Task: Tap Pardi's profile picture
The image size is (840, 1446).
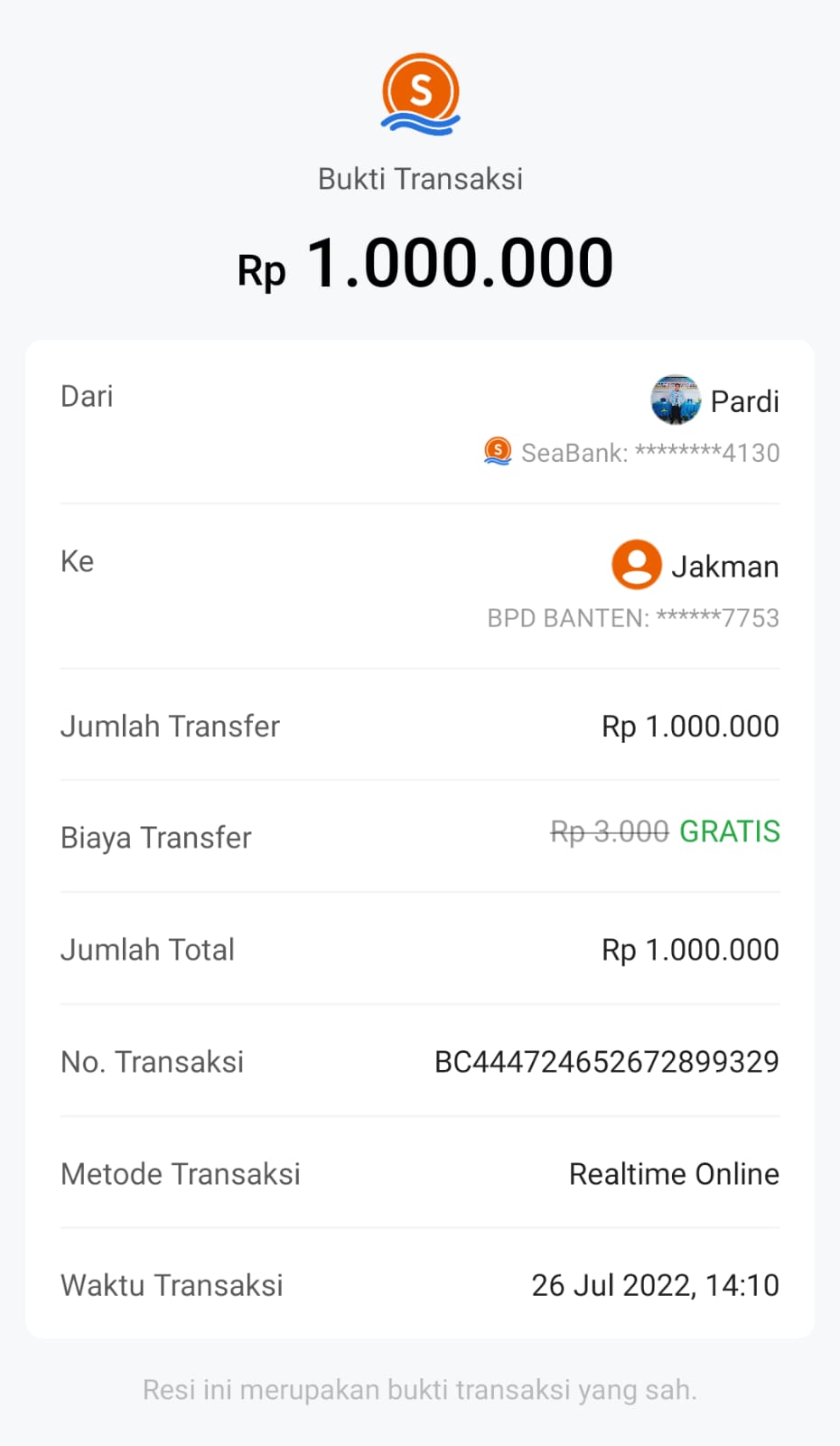Action: [x=676, y=399]
